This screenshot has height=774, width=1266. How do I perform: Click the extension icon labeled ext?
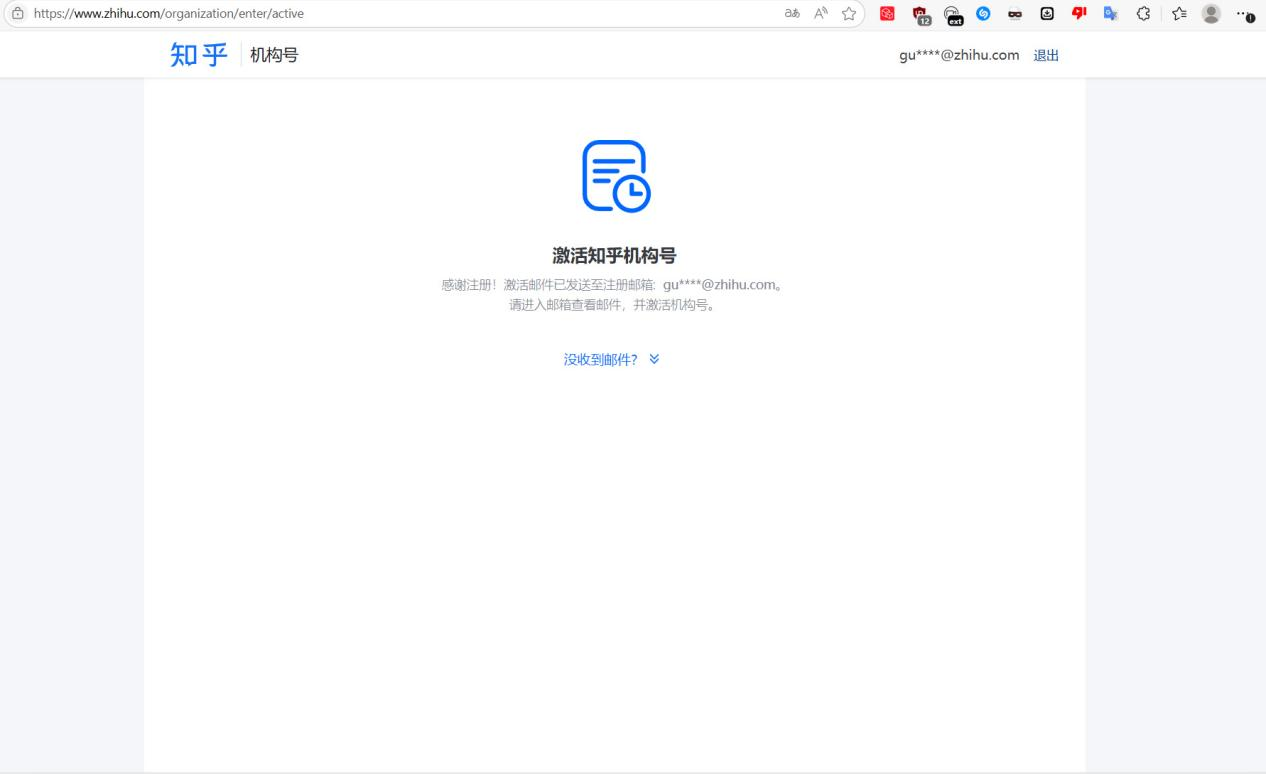coord(954,15)
